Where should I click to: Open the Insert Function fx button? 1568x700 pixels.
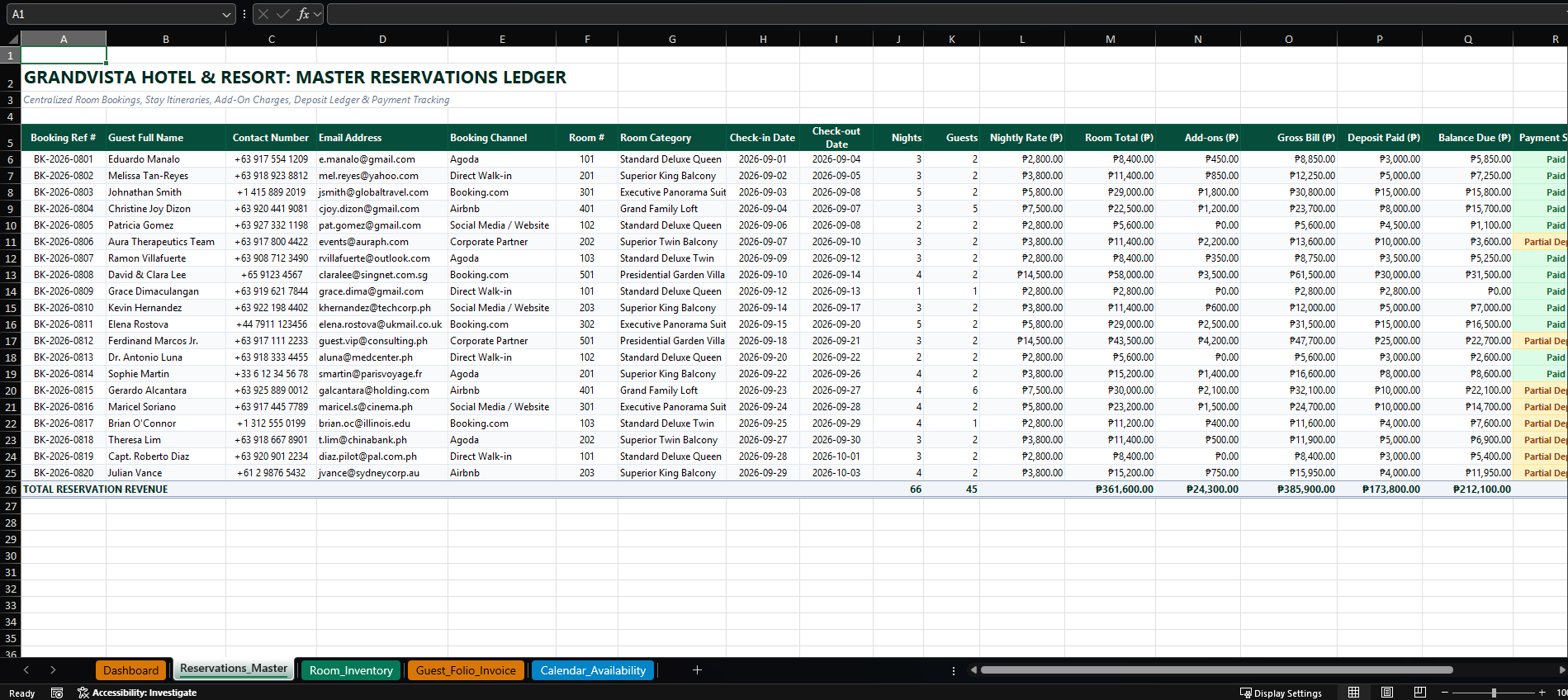(x=303, y=14)
